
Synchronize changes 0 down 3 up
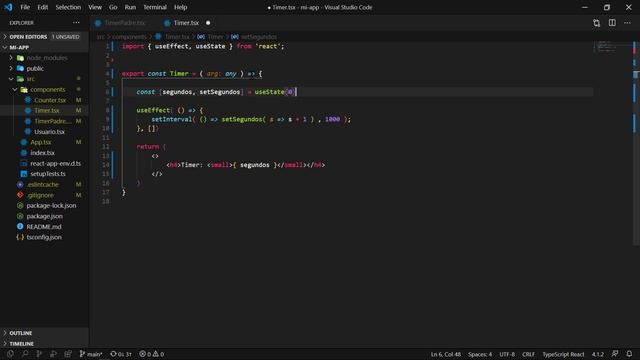pos(121,354)
